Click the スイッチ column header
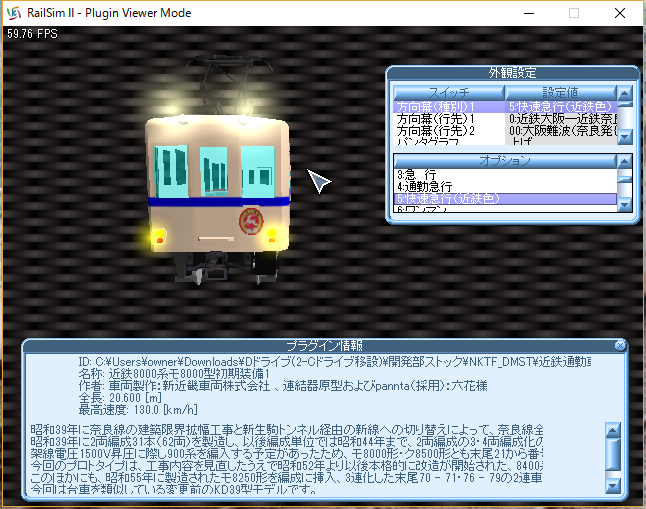Image resolution: width=646 pixels, height=509 pixels. tap(449, 92)
